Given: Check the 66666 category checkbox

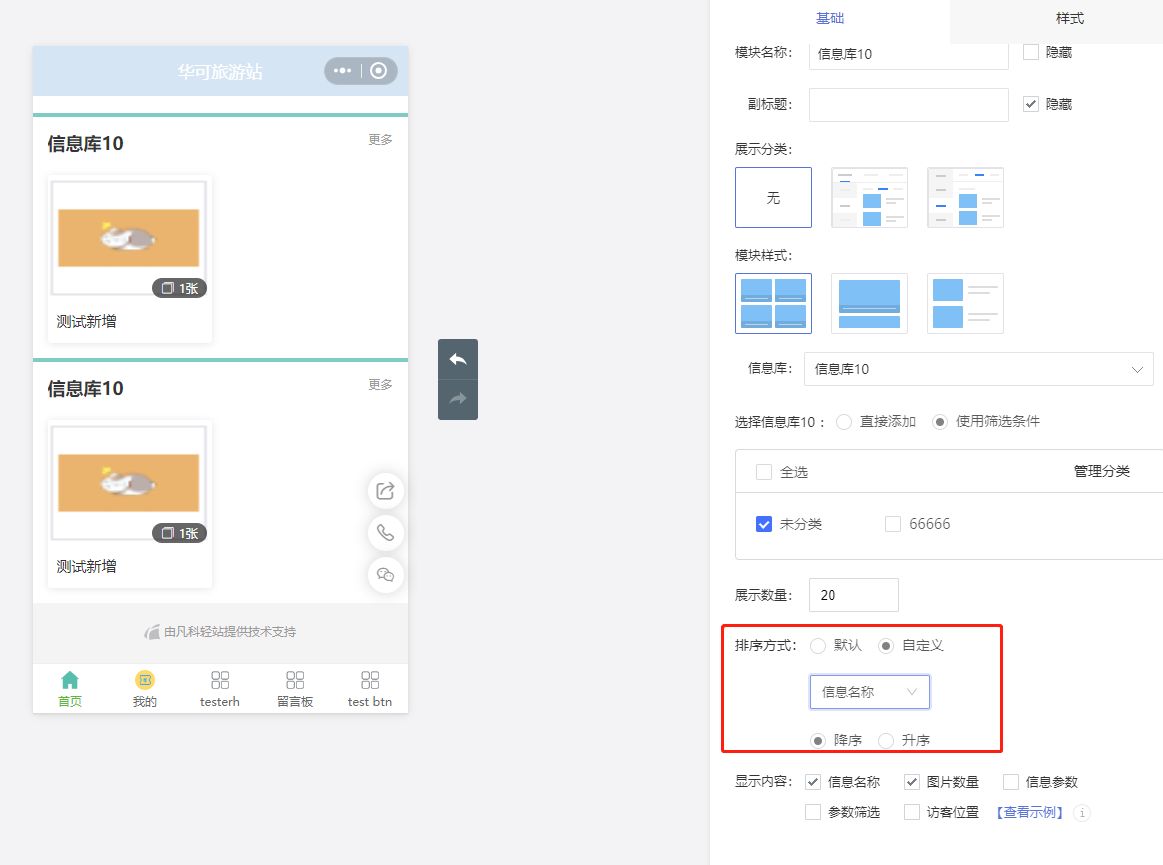Looking at the screenshot, I should point(893,524).
